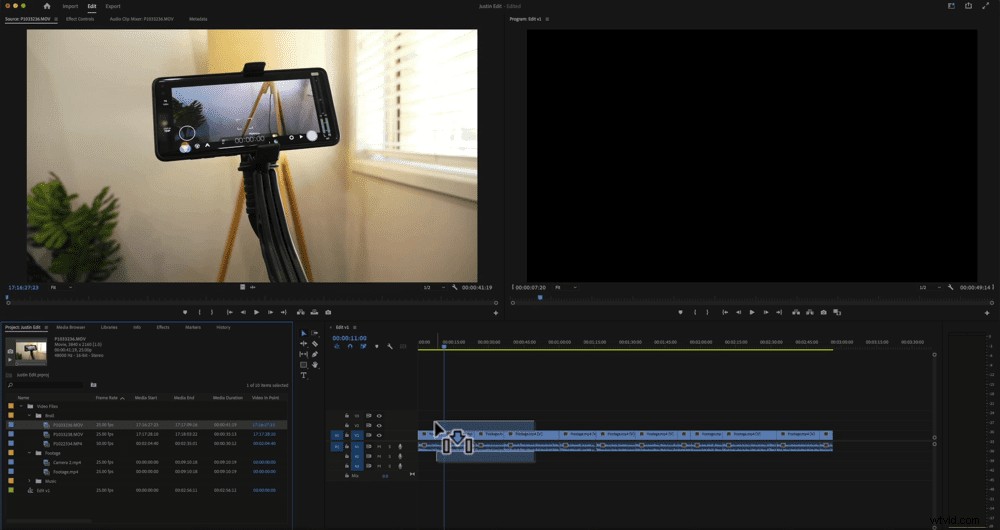Open Program monitor settings wrench
1000x530 pixels.
coord(950,288)
